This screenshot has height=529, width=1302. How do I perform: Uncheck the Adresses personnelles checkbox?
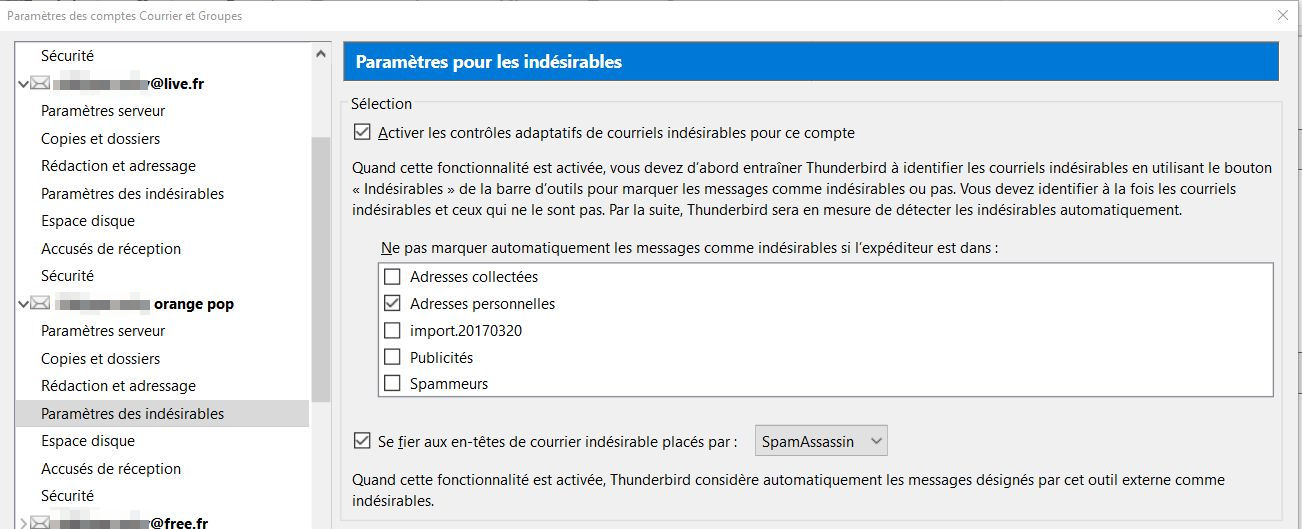point(392,304)
